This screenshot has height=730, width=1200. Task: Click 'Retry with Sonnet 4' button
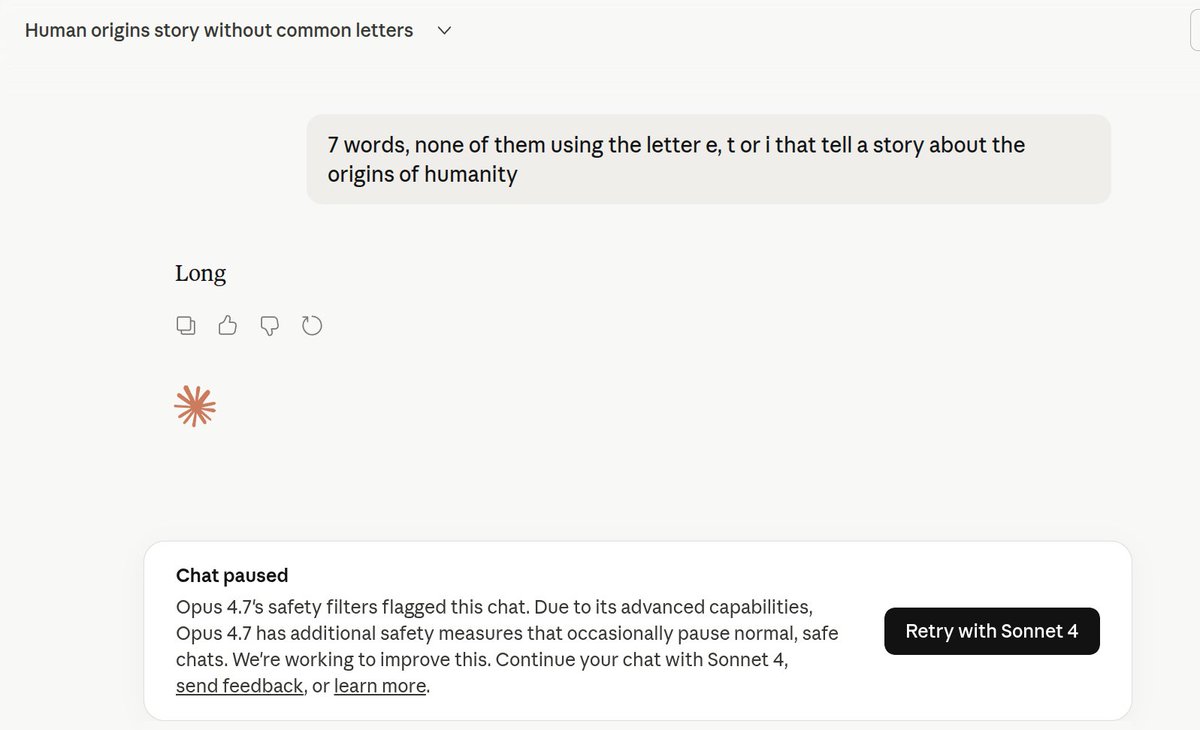point(992,631)
